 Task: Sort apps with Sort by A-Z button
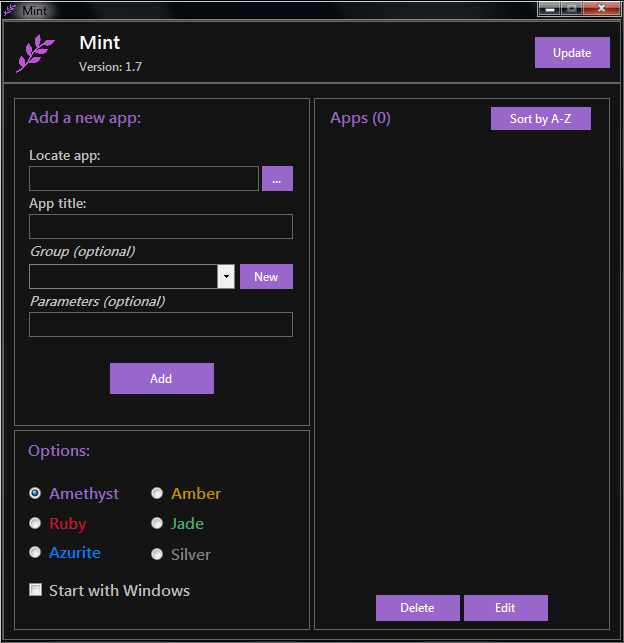click(540, 119)
